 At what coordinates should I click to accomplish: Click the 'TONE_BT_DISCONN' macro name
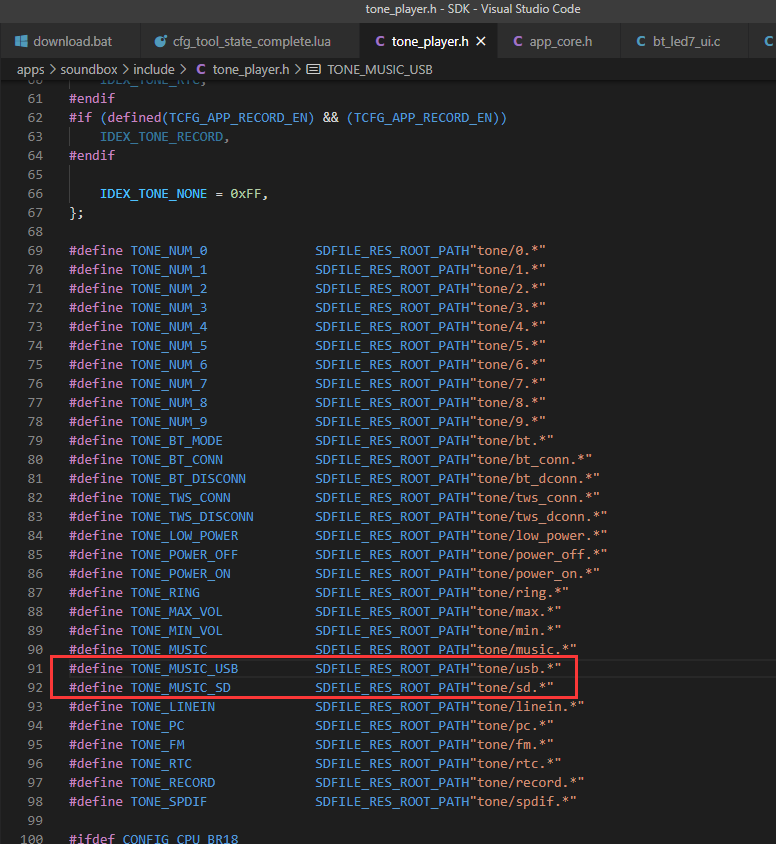(x=188, y=479)
